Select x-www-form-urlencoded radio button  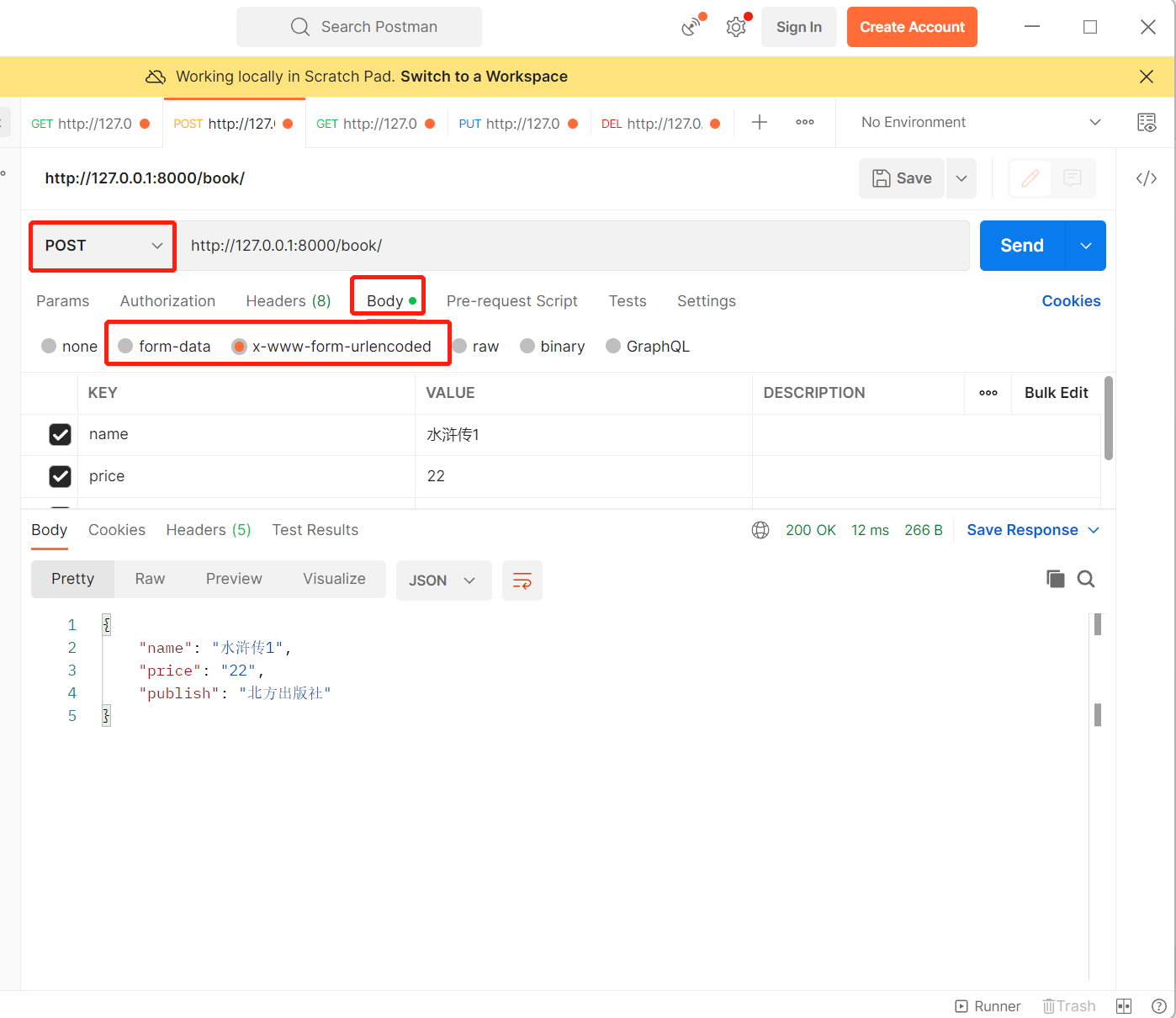pyautogui.click(x=239, y=346)
